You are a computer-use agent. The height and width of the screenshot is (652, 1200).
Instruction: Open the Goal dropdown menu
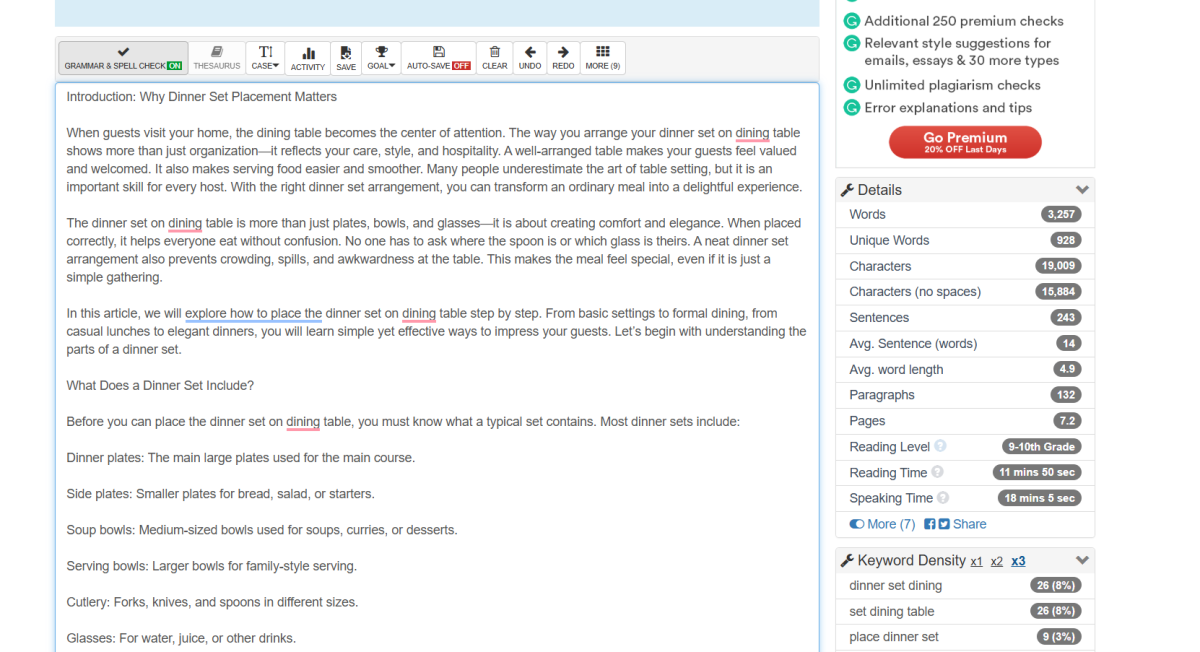click(x=381, y=58)
